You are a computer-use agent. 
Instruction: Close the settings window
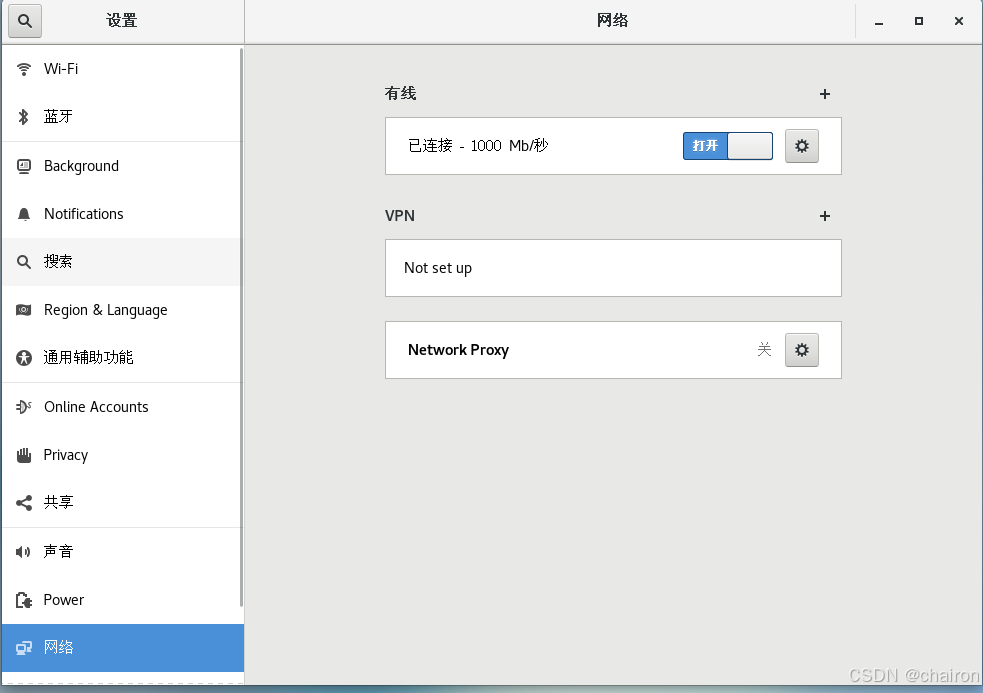[x=959, y=21]
